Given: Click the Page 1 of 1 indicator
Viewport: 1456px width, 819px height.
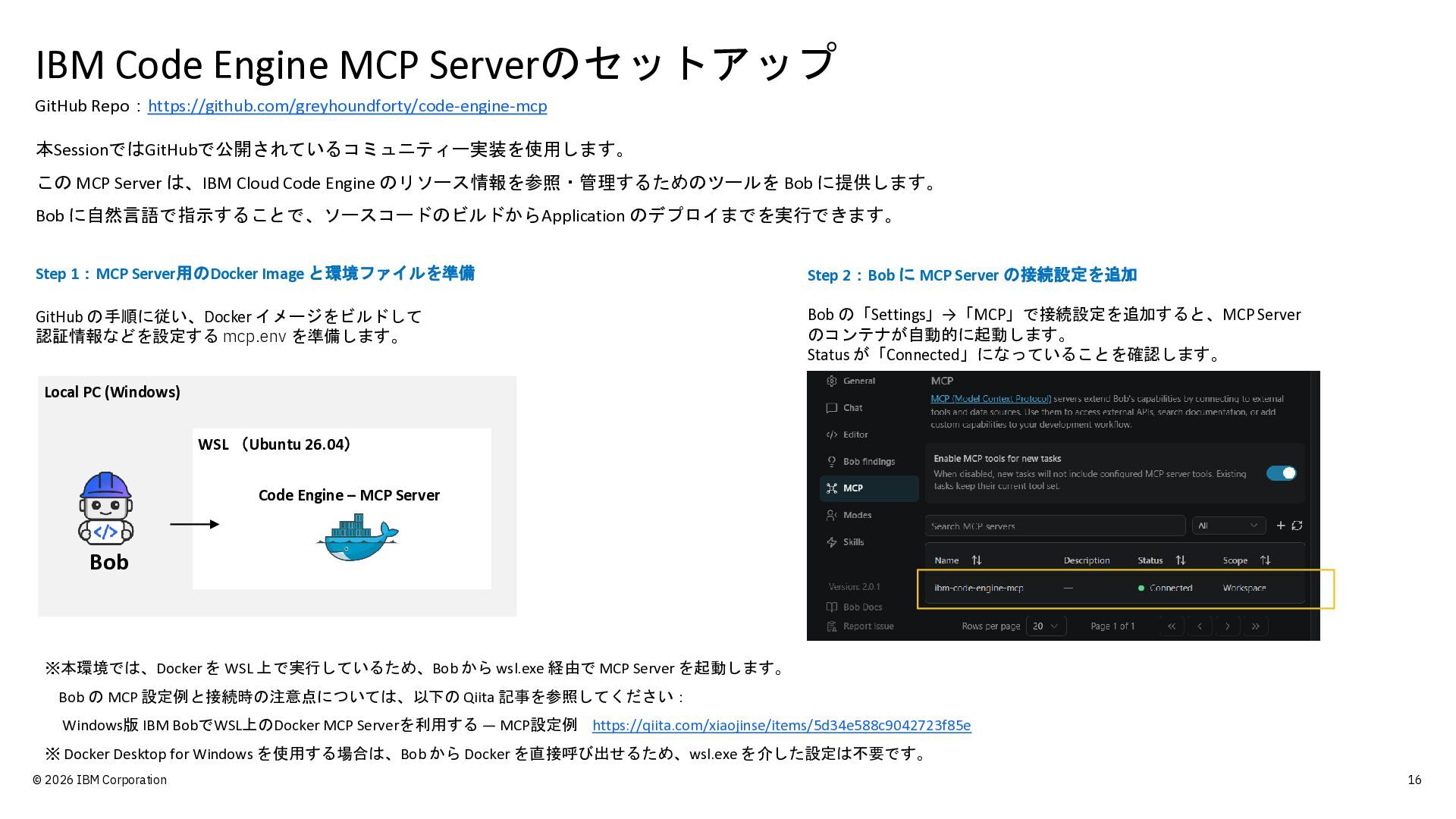Looking at the screenshot, I should pyautogui.click(x=1112, y=626).
